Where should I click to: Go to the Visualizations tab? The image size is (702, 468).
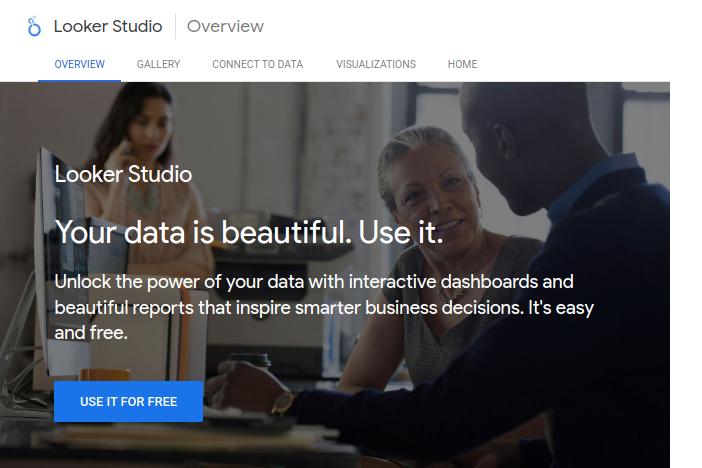point(375,64)
